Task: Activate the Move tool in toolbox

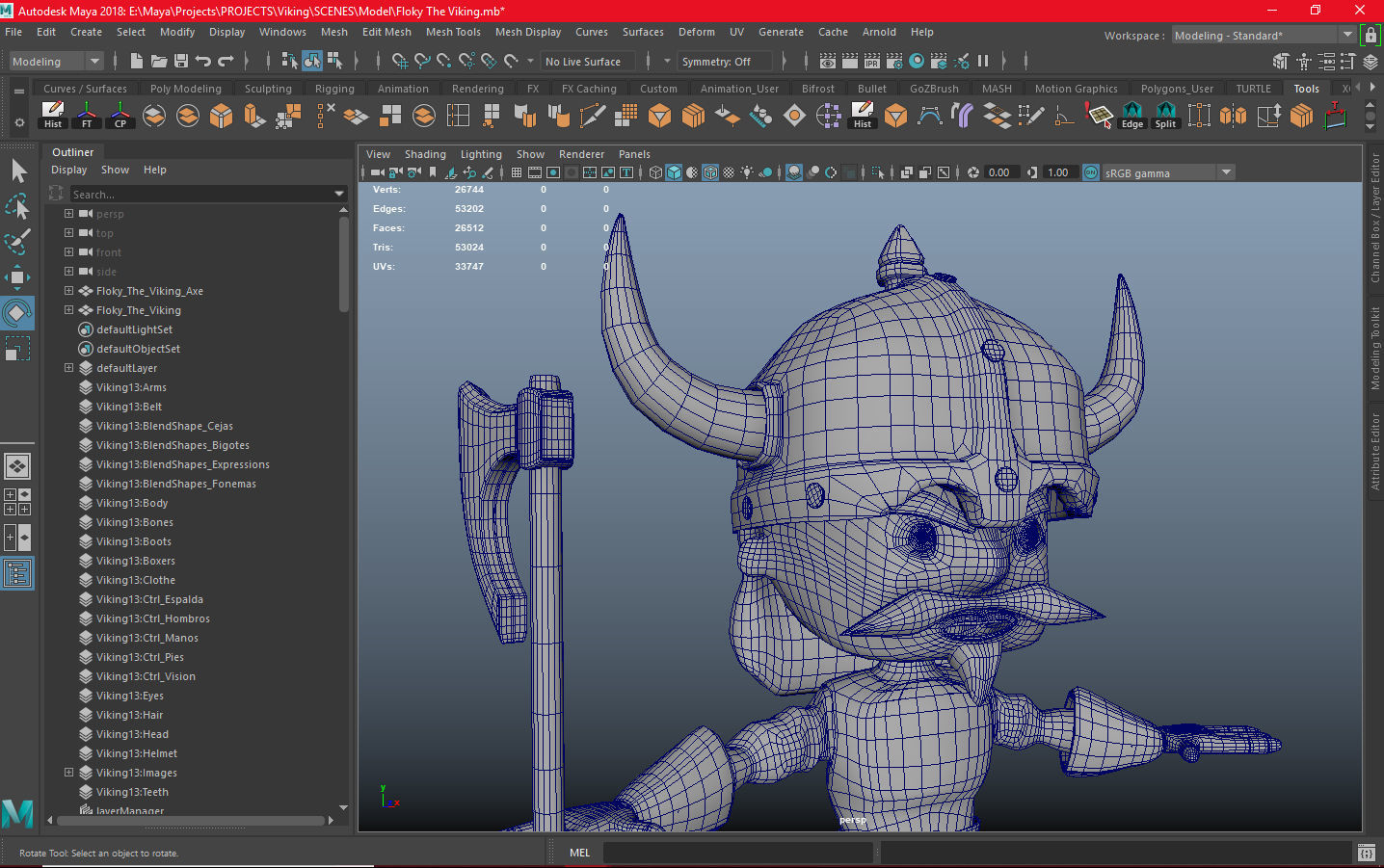Action: click(18, 277)
